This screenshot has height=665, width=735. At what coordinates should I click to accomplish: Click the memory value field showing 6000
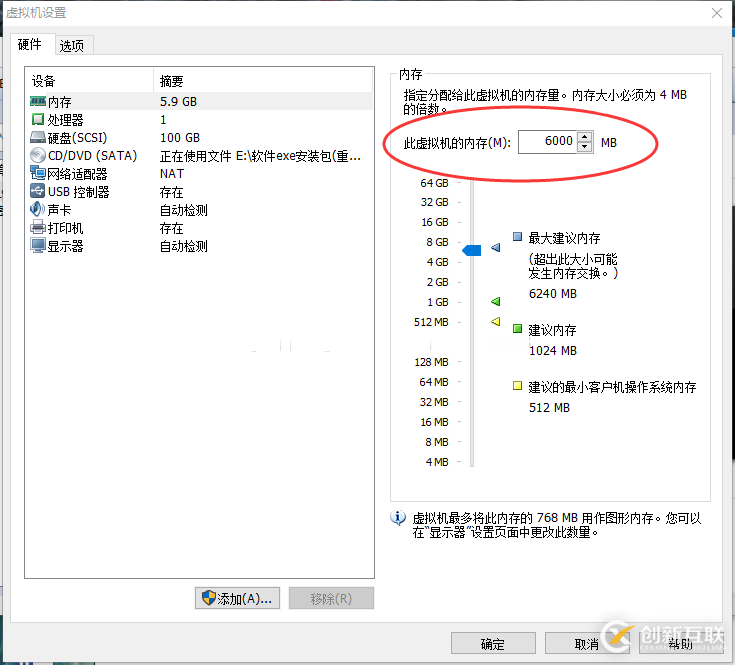(547, 142)
